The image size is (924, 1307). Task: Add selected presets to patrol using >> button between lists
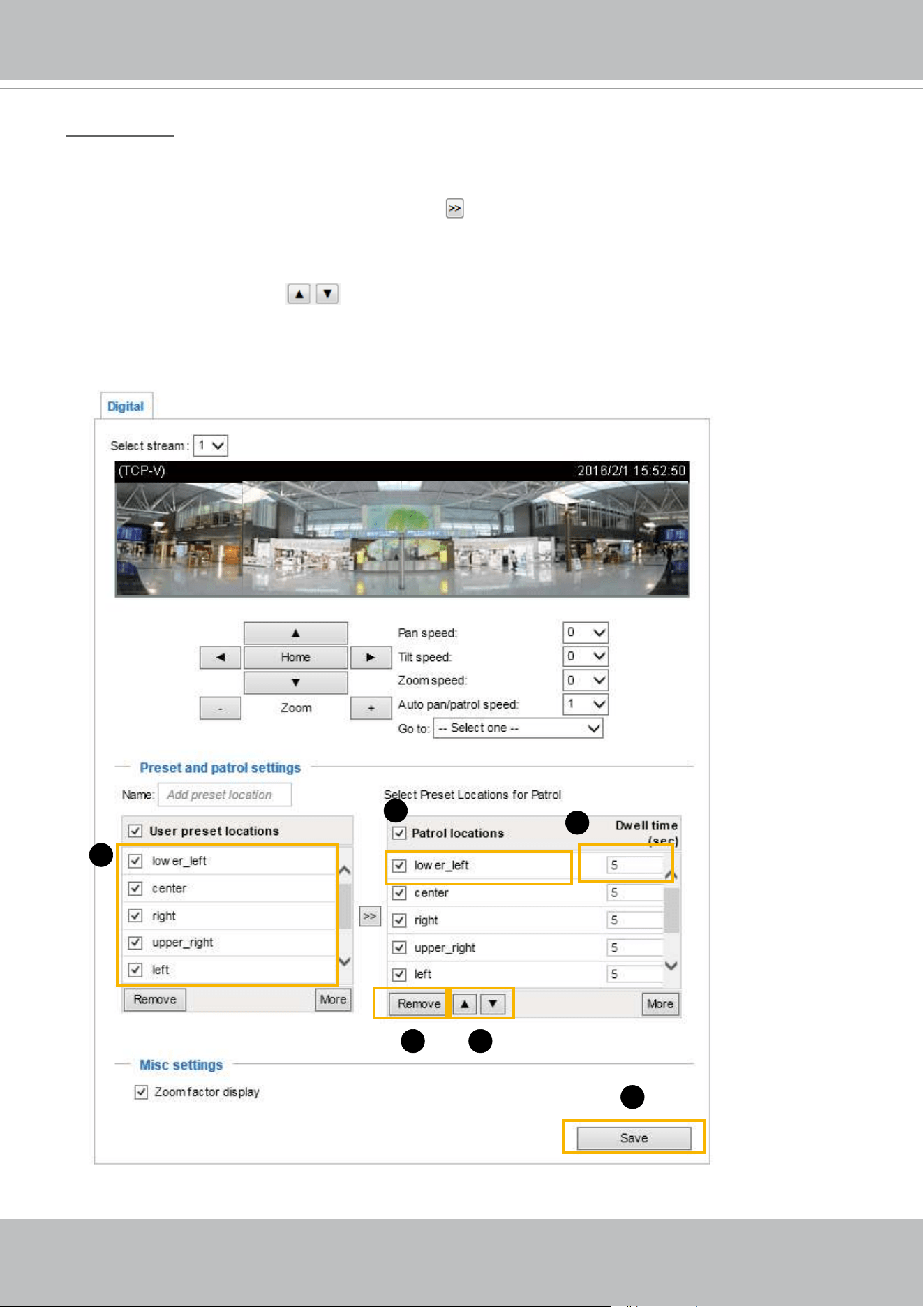coord(370,916)
